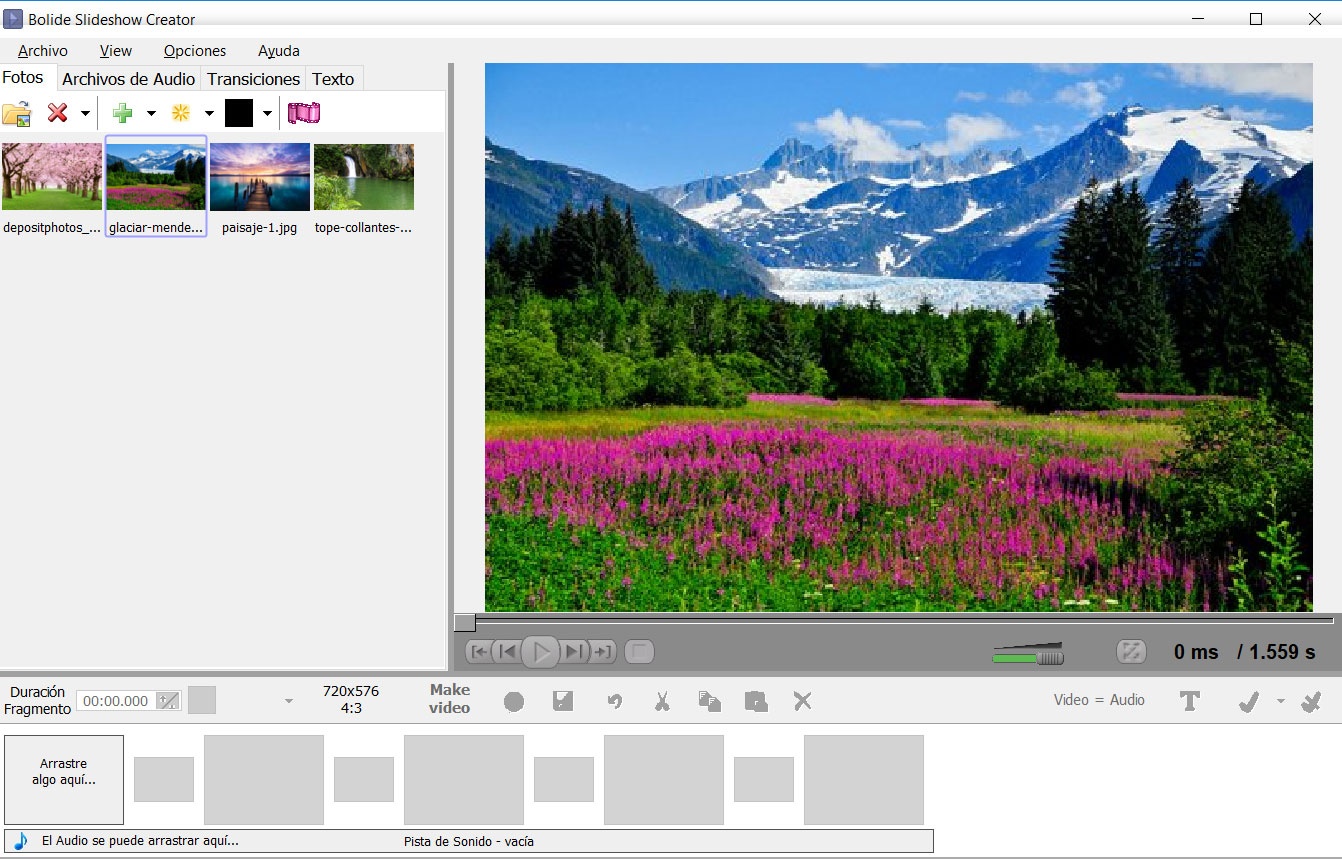Image resolution: width=1342 pixels, height=859 pixels.
Task: Click the scissors cut icon
Action: pyautogui.click(x=662, y=701)
